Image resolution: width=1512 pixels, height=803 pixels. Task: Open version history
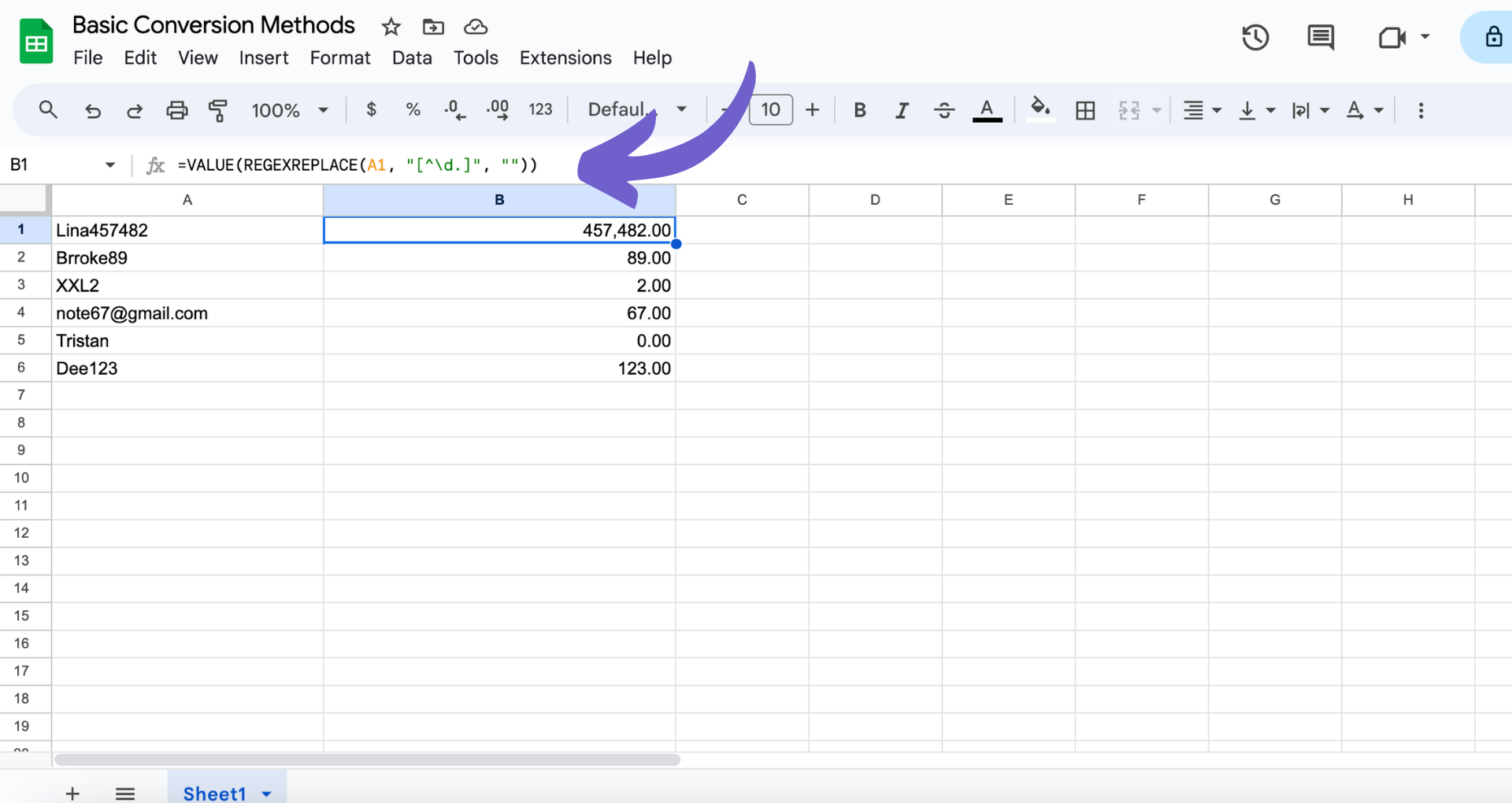coord(1255,37)
